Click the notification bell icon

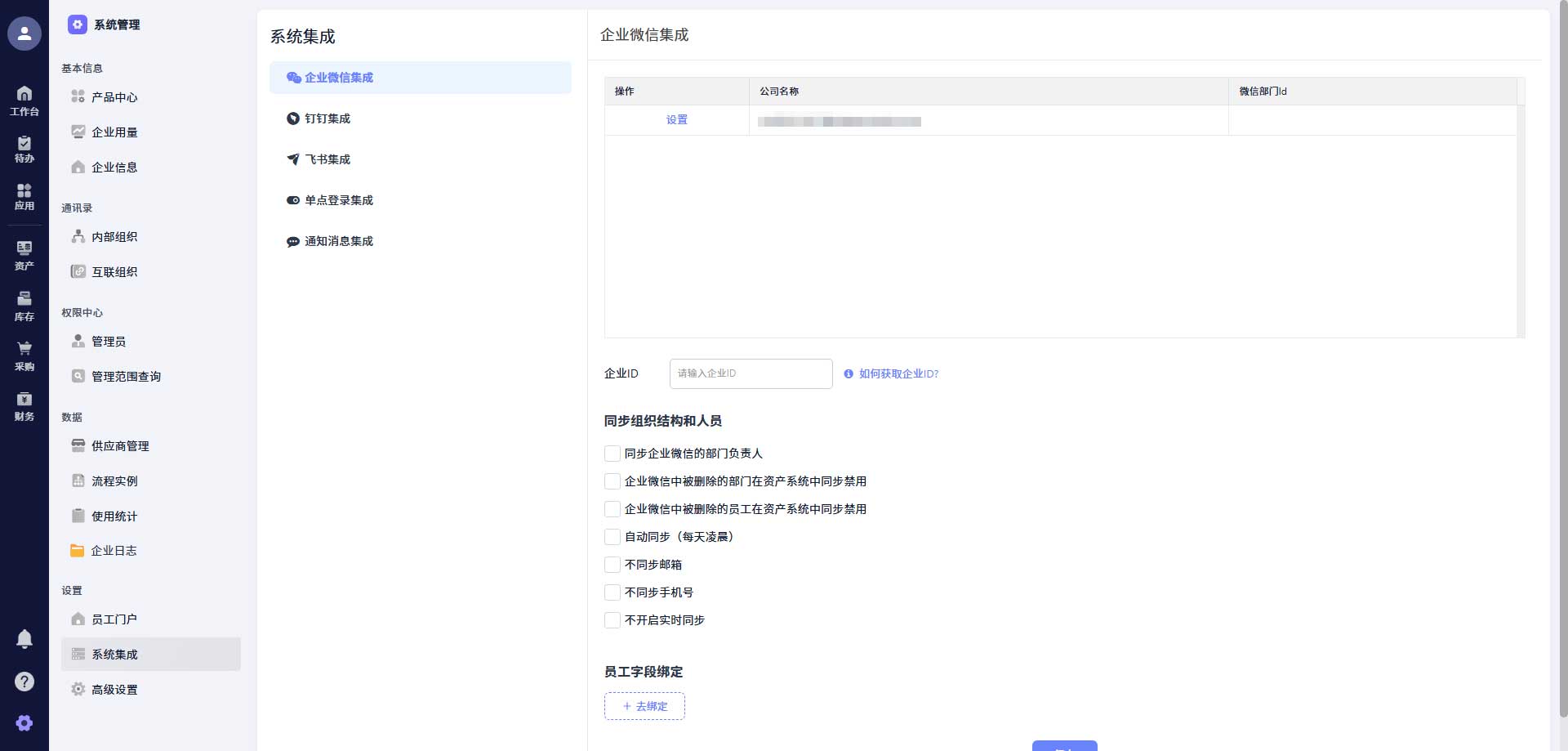[24, 638]
